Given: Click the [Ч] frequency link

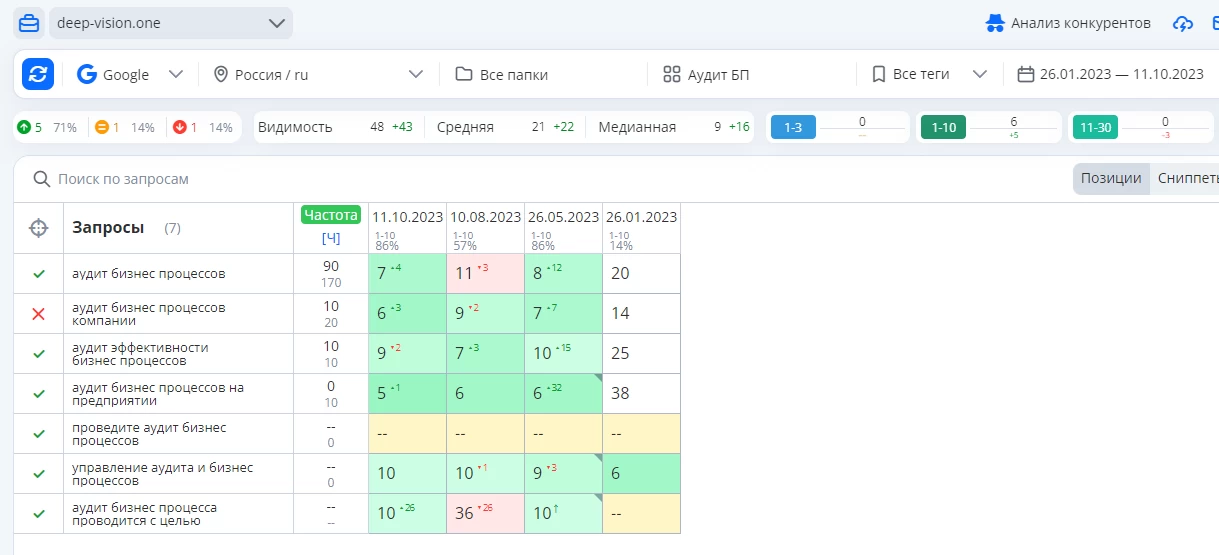Looking at the screenshot, I should [330, 238].
